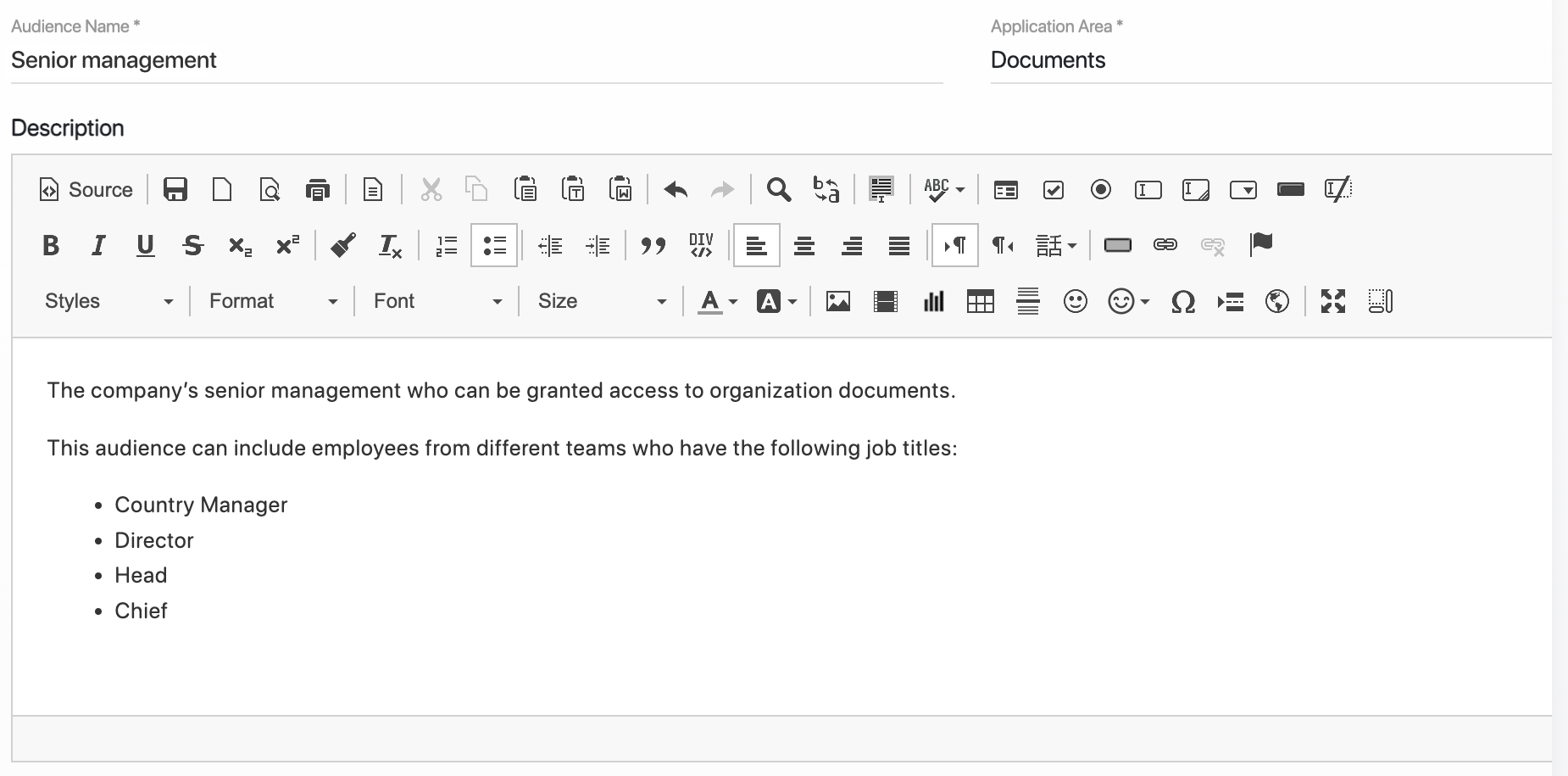Open the Font Size dropdown

click(x=602, y=301)
